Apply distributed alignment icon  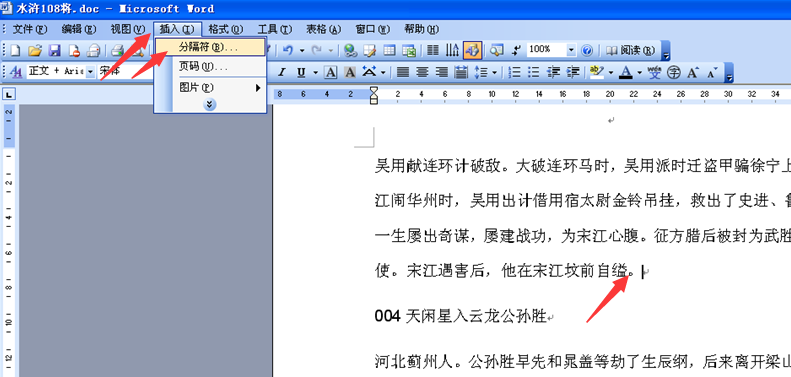click(x=461, y=72)
